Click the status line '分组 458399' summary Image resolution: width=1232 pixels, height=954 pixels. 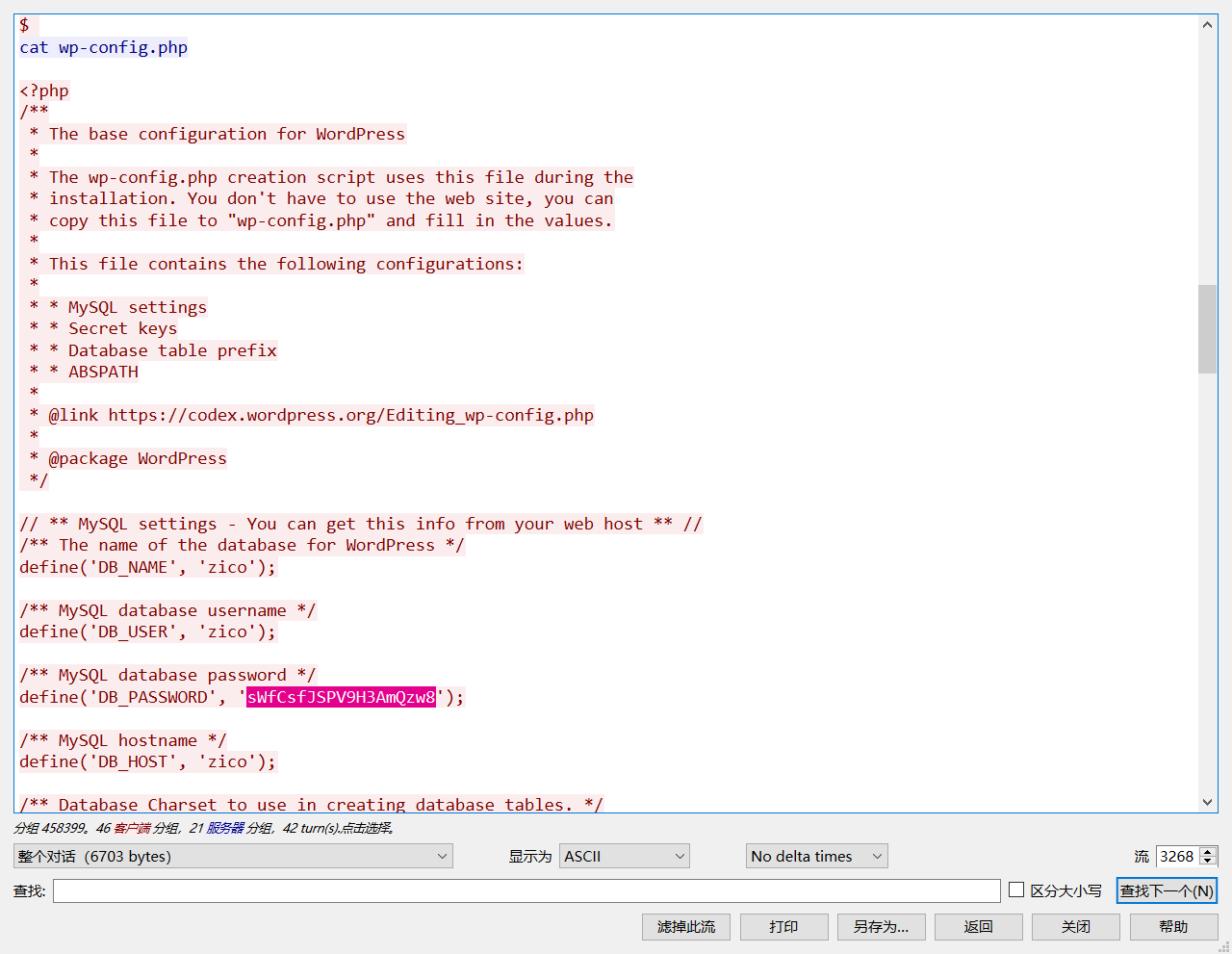tap(204, 828)
